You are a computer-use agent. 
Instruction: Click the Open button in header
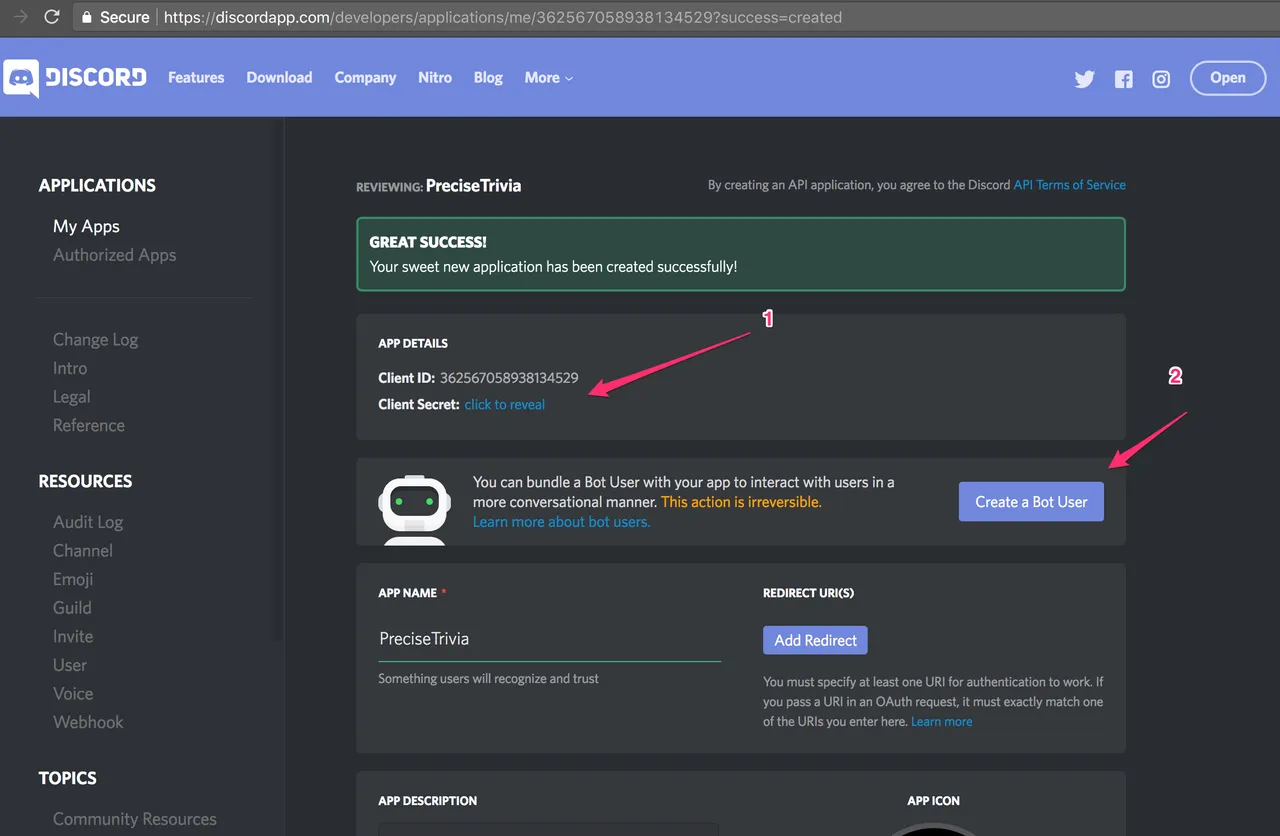[1228, 78]
